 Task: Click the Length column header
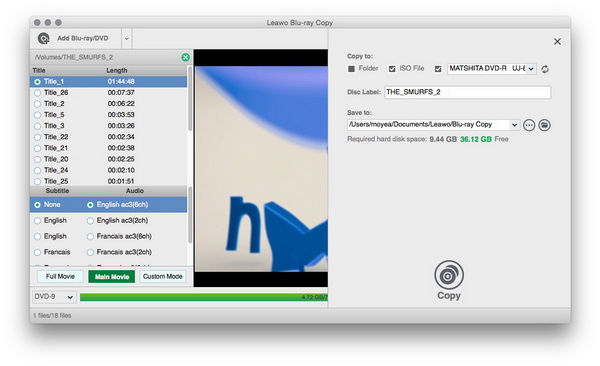[x=117, y=70]
